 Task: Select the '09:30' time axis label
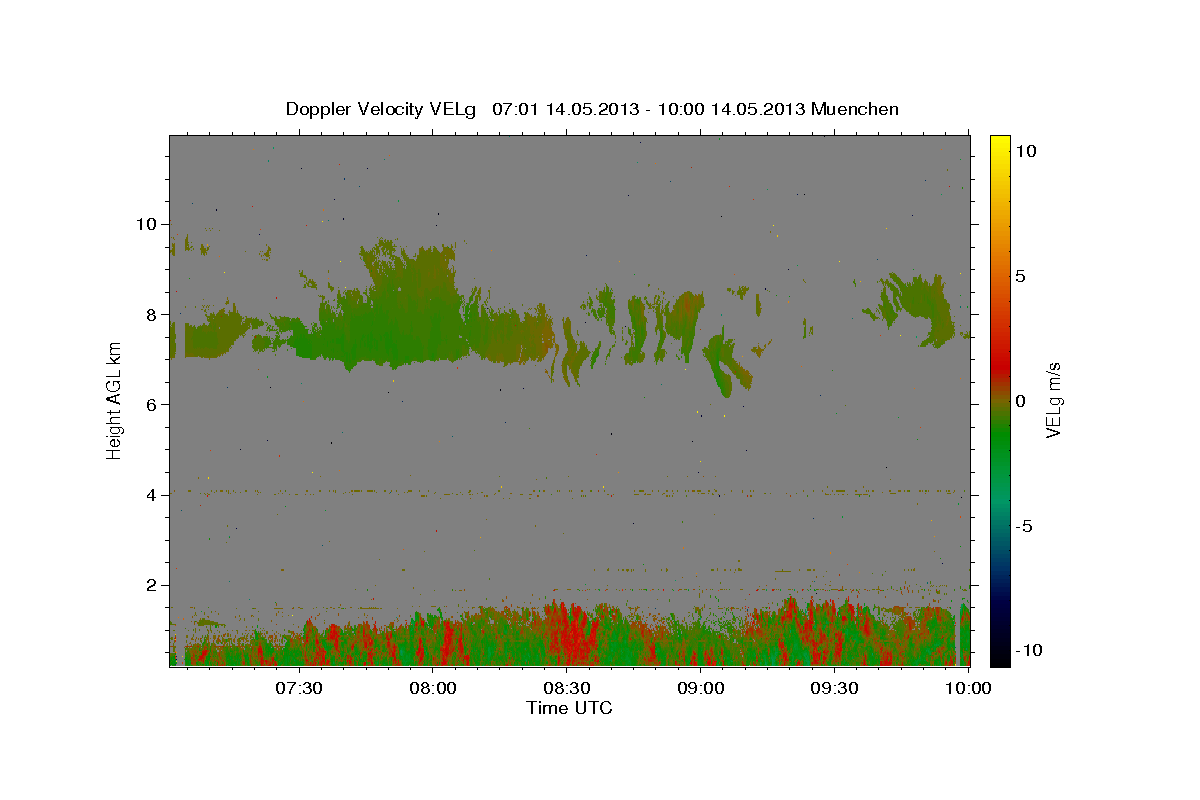pyautogui.click(x=835, y=688)
